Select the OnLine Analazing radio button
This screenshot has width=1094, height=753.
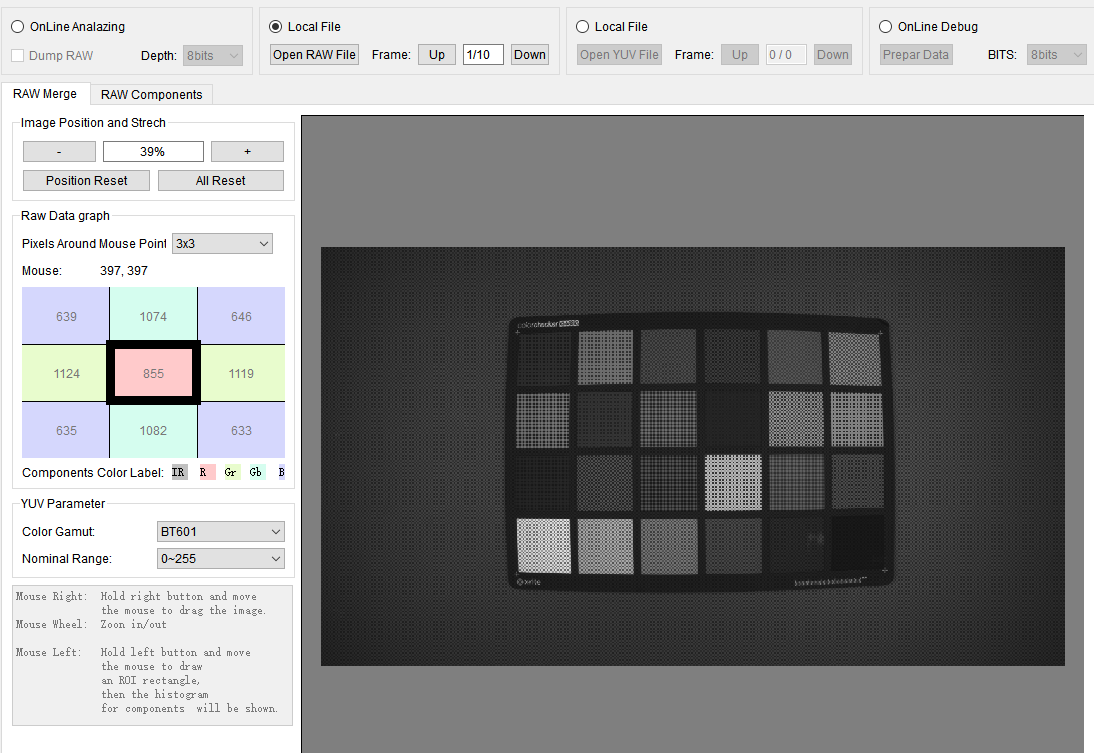click(x=18, y=27)
